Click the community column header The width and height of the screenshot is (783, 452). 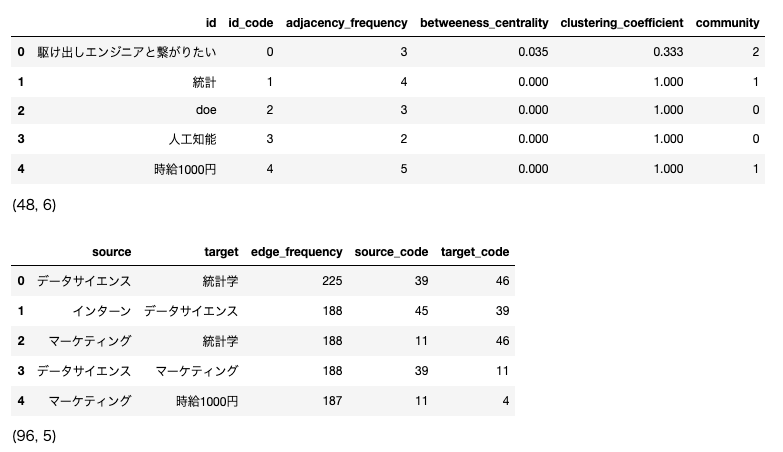727,23
